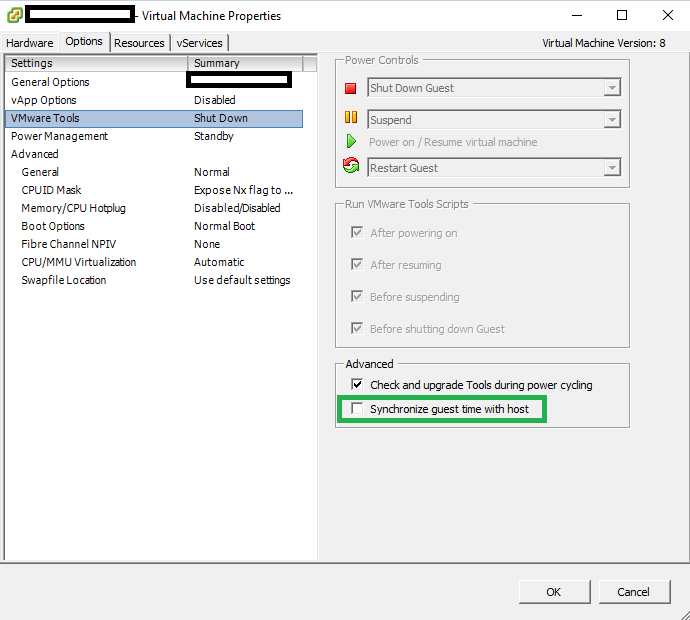Image resolution: width=690 pixels, height=620 pixels.
Task: Toggle Before shutting down Guest checkbox
Action: (357, 328)
